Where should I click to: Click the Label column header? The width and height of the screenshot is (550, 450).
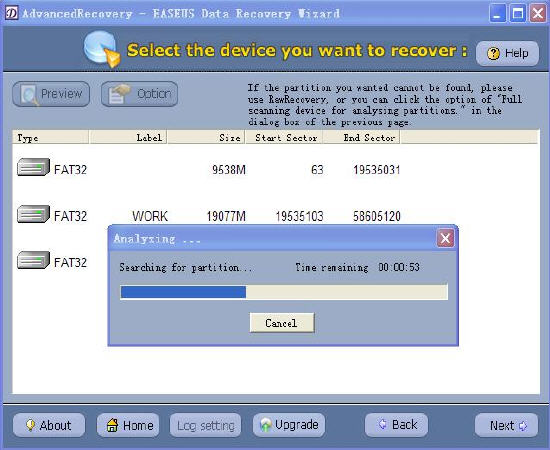coord(128,137)
